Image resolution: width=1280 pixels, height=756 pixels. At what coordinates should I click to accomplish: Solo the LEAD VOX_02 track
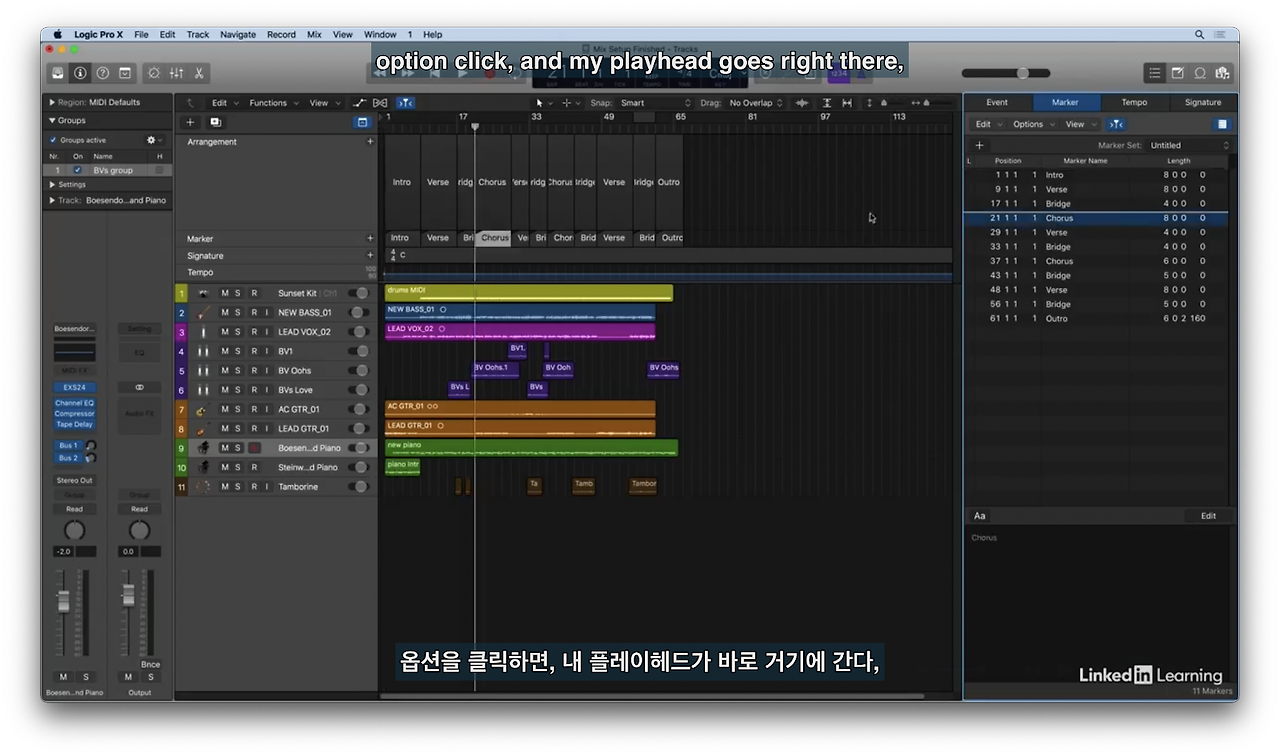pos(238,332)
